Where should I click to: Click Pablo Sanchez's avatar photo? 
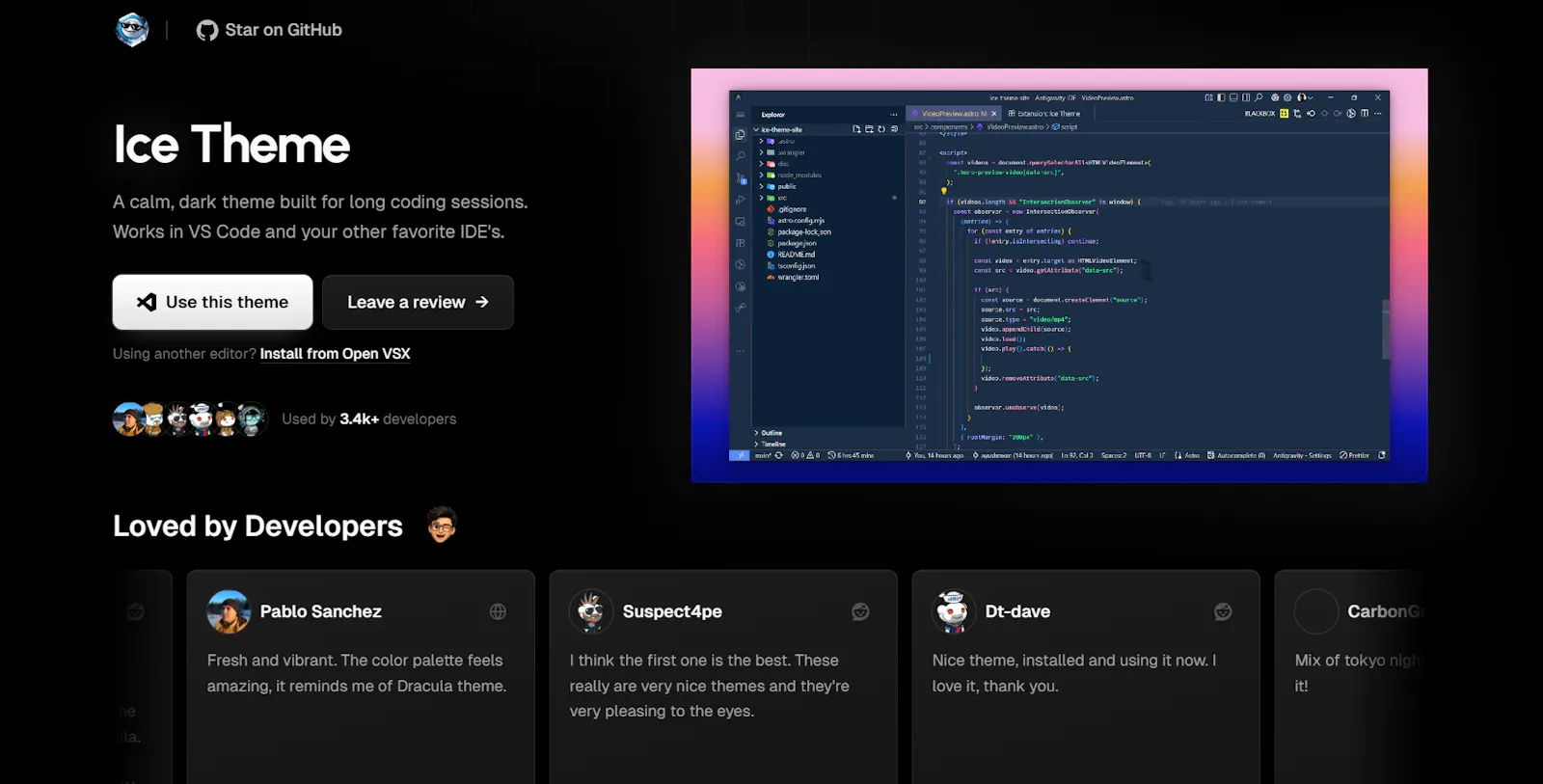click(229, 611)
